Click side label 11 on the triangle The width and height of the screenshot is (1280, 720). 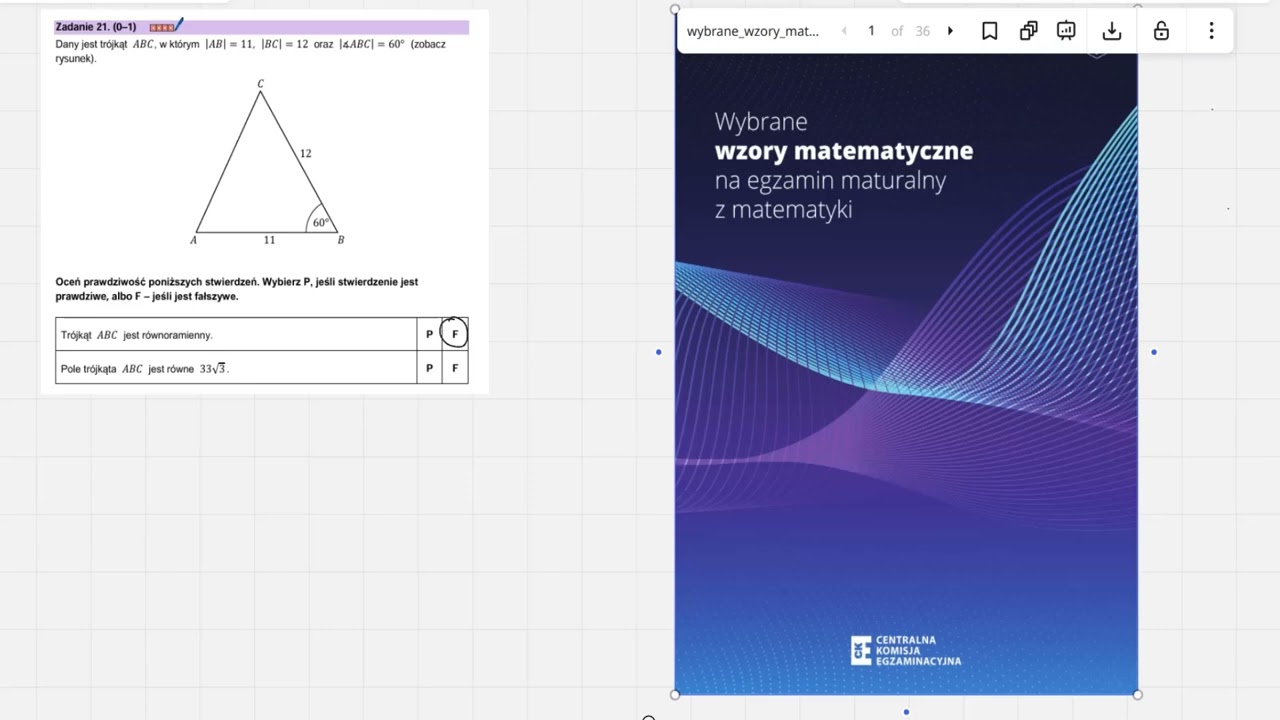coord(269,240)
